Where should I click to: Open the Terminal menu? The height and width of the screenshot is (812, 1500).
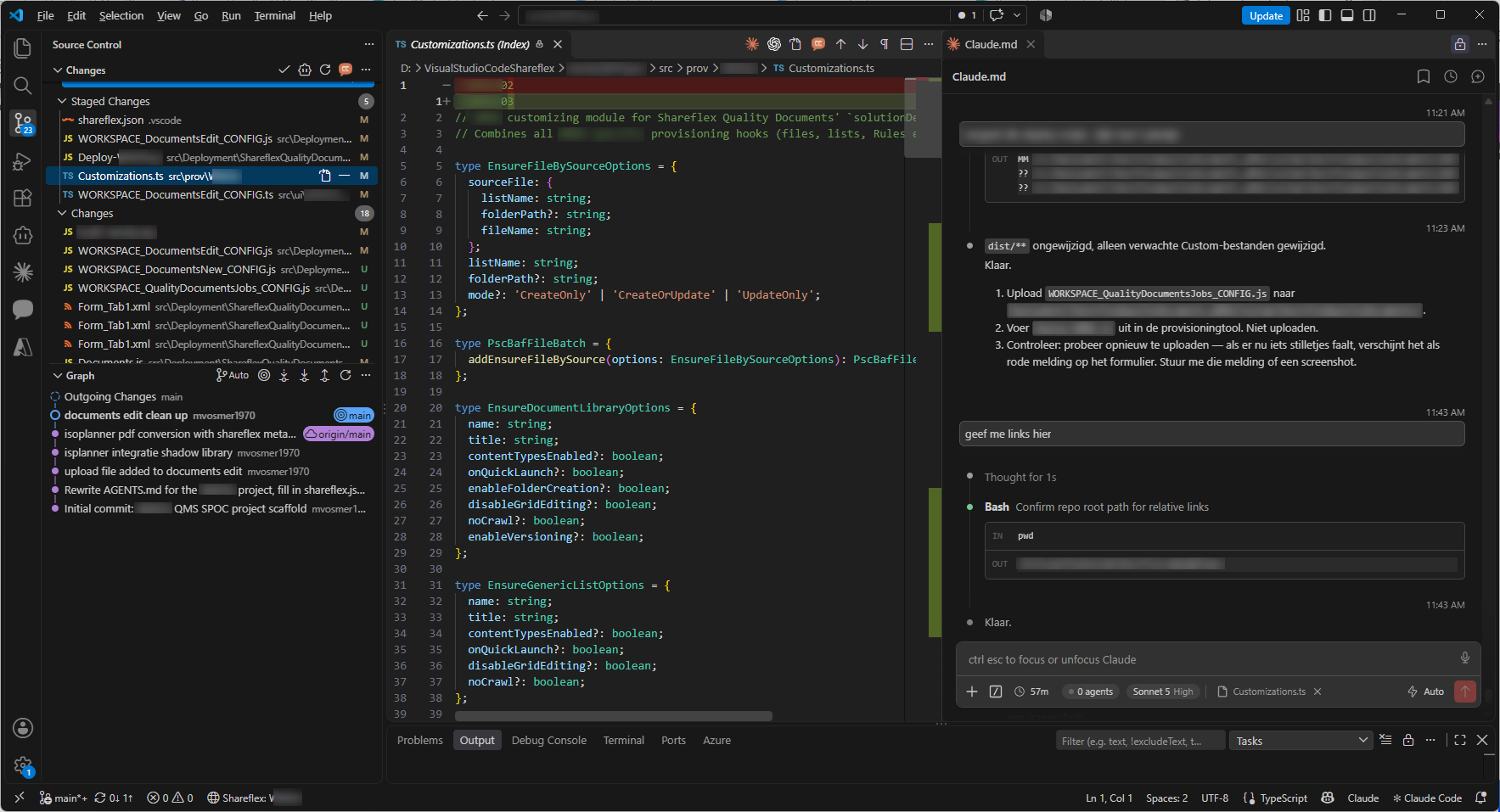pos(274,15)
